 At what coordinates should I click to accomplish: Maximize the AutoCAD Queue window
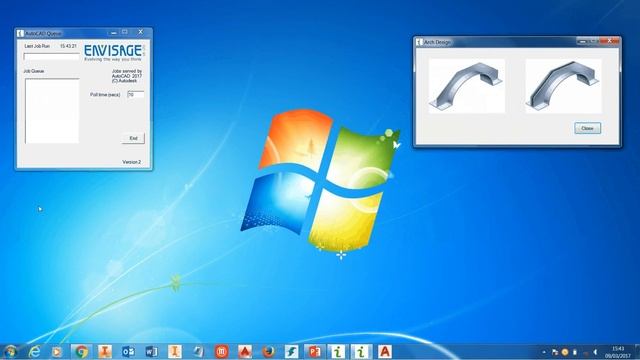tap(125, 32)
